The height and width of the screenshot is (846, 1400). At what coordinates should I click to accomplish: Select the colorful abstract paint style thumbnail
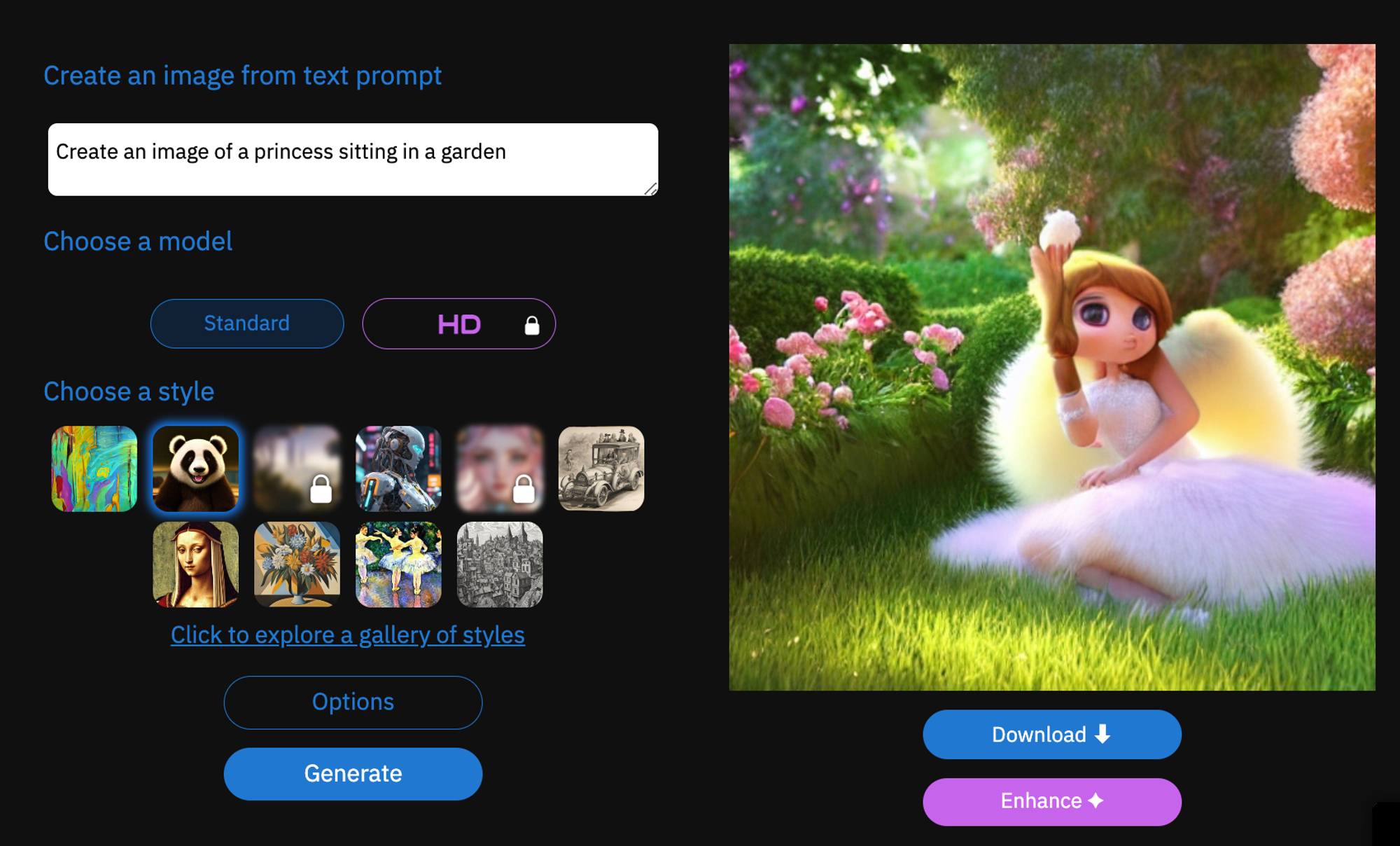94,469
